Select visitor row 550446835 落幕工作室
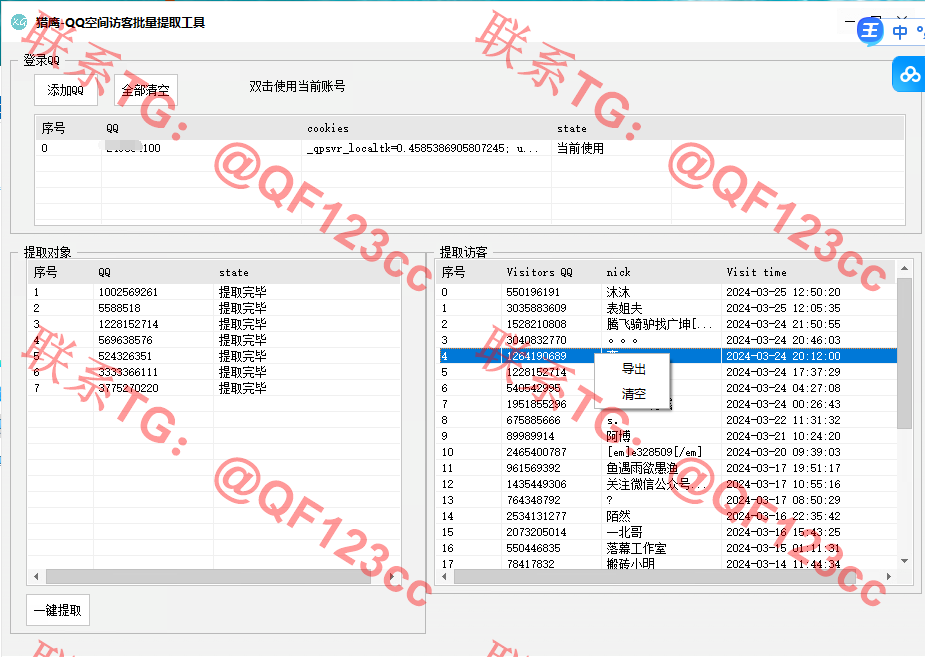Viewport: 925px width, 657px height. click(668, 548)
